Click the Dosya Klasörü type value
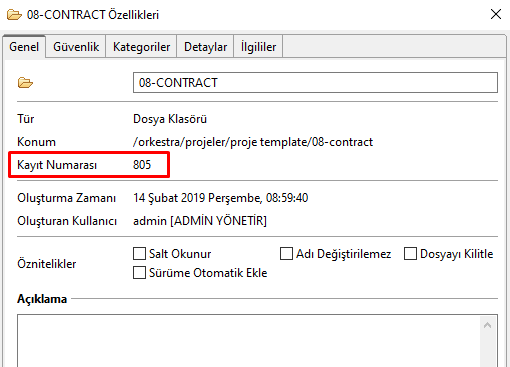 (x=170, y=119)
